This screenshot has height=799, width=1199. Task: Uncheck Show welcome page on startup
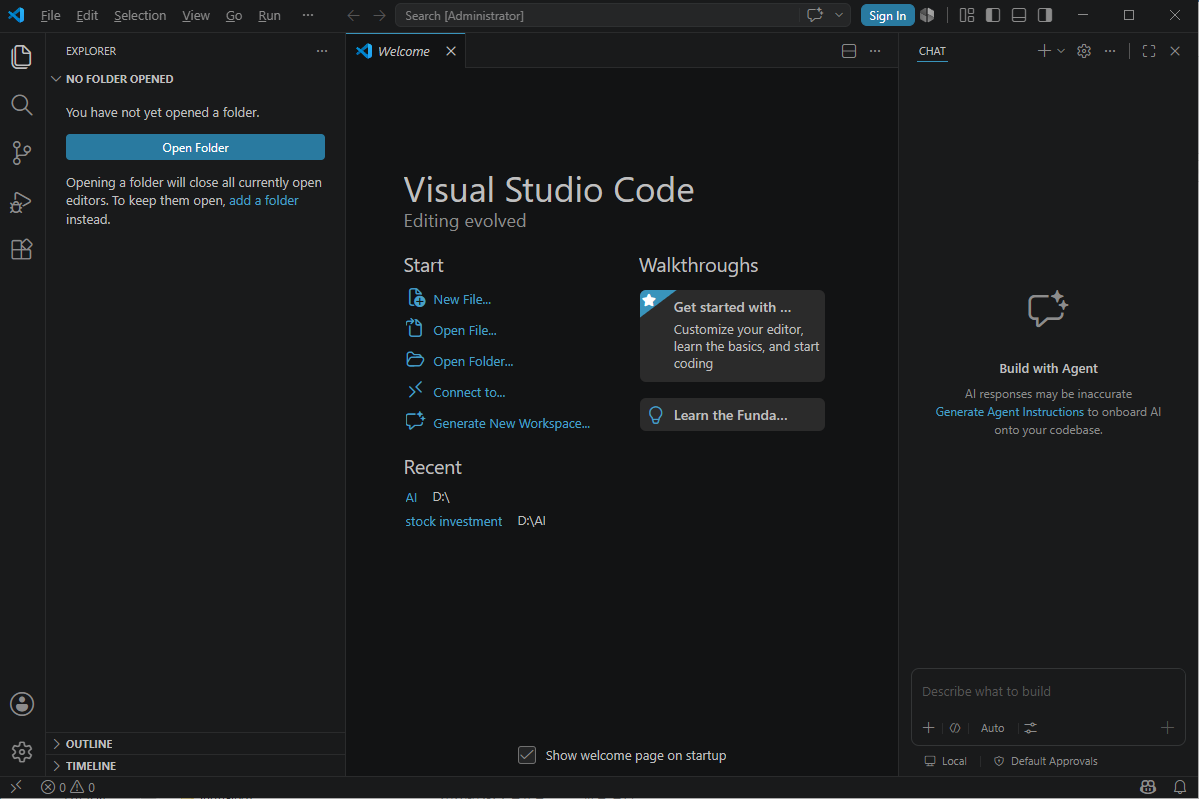527,755
